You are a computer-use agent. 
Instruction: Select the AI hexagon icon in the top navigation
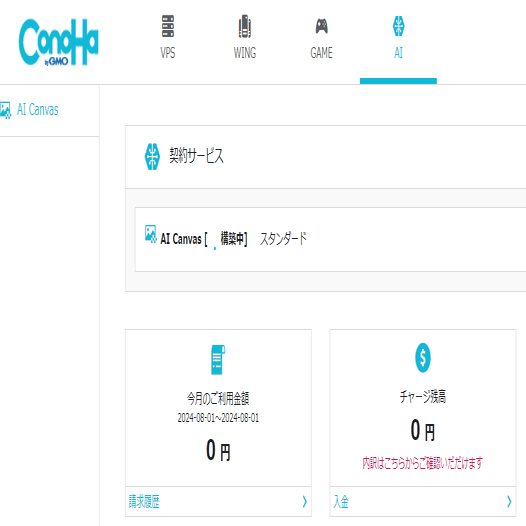[x=399, y=26]
